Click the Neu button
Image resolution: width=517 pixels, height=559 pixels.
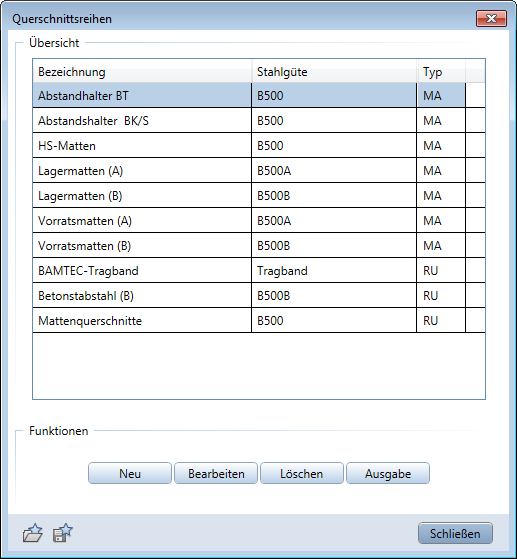pos(130,473)
